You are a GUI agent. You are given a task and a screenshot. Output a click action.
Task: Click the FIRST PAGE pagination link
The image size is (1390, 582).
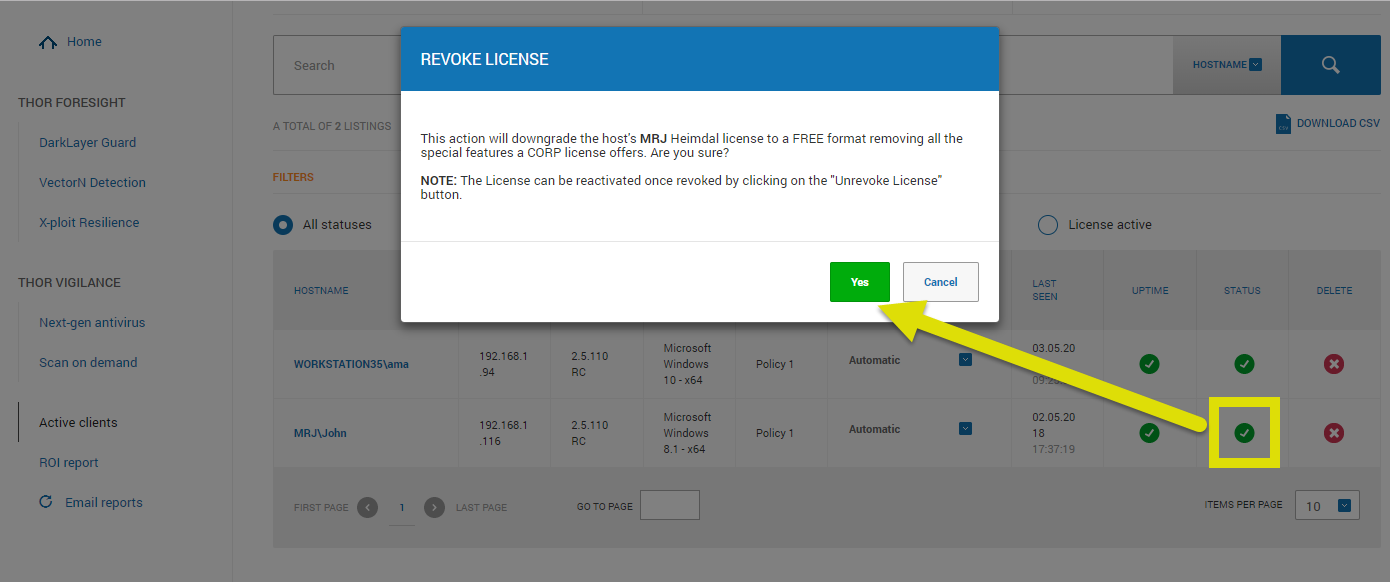(x=321, y=507)
